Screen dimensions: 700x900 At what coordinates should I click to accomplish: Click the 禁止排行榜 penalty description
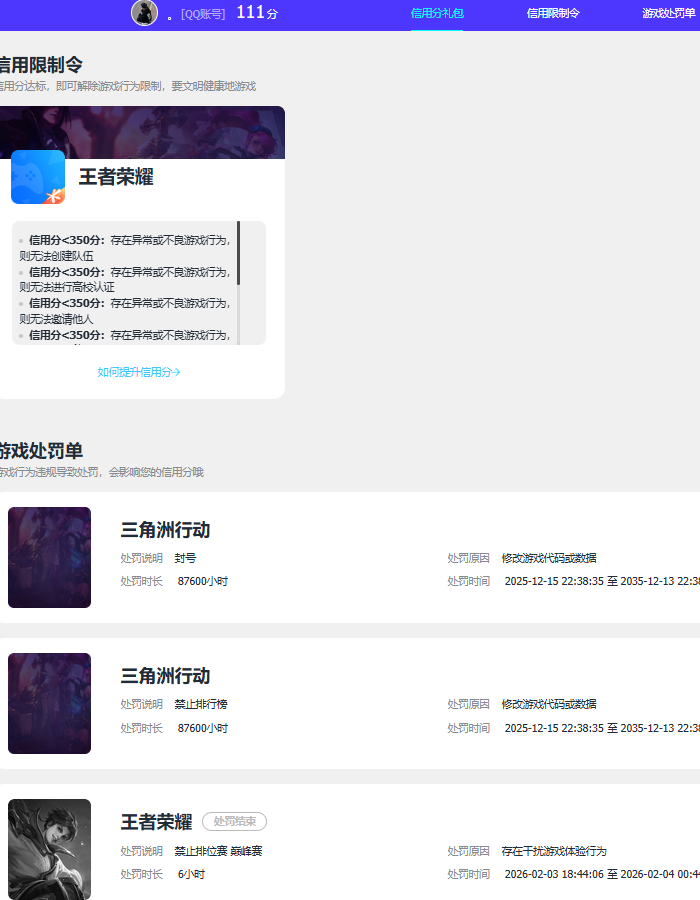tap(201, 704)
